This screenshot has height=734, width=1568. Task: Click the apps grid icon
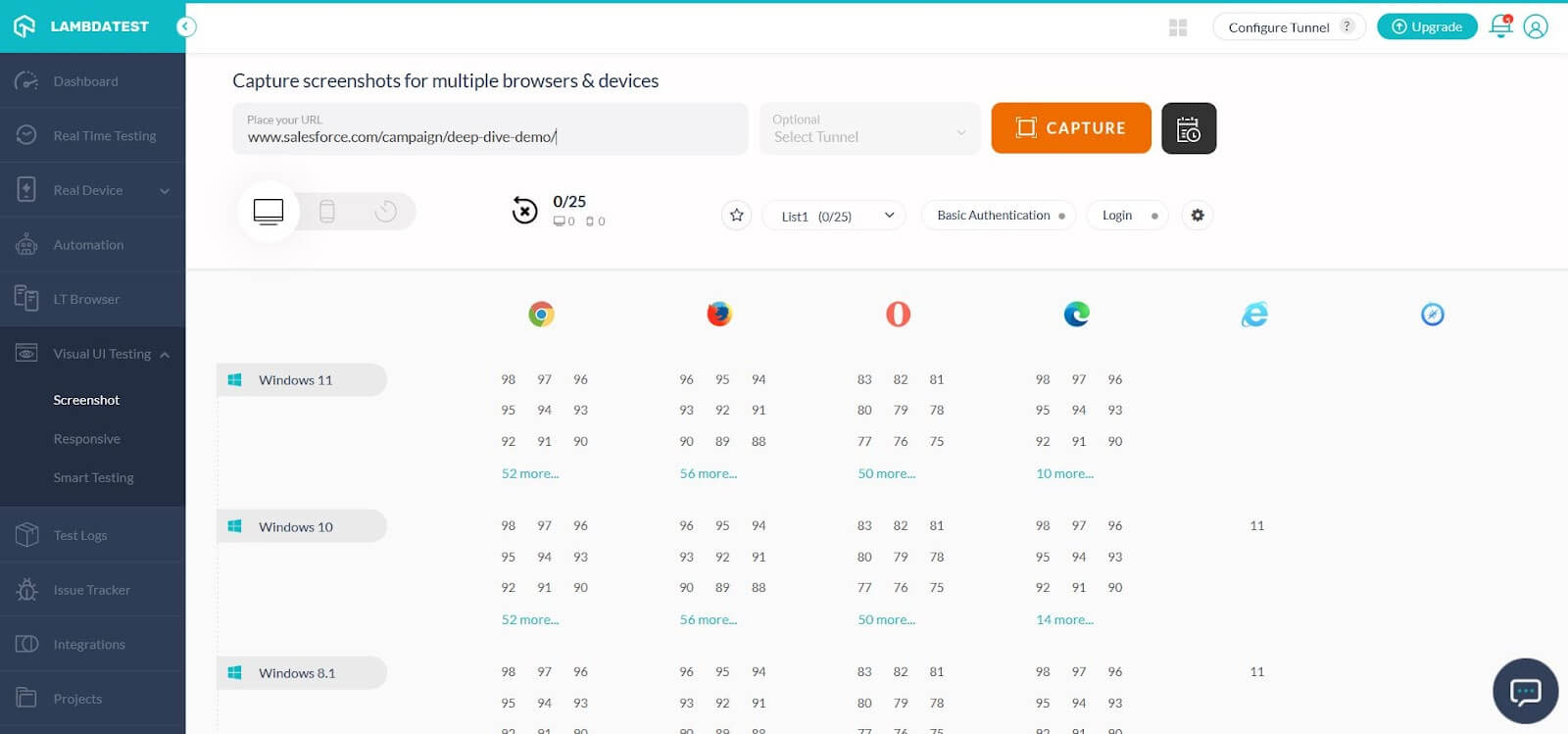tap(1178, 27)
